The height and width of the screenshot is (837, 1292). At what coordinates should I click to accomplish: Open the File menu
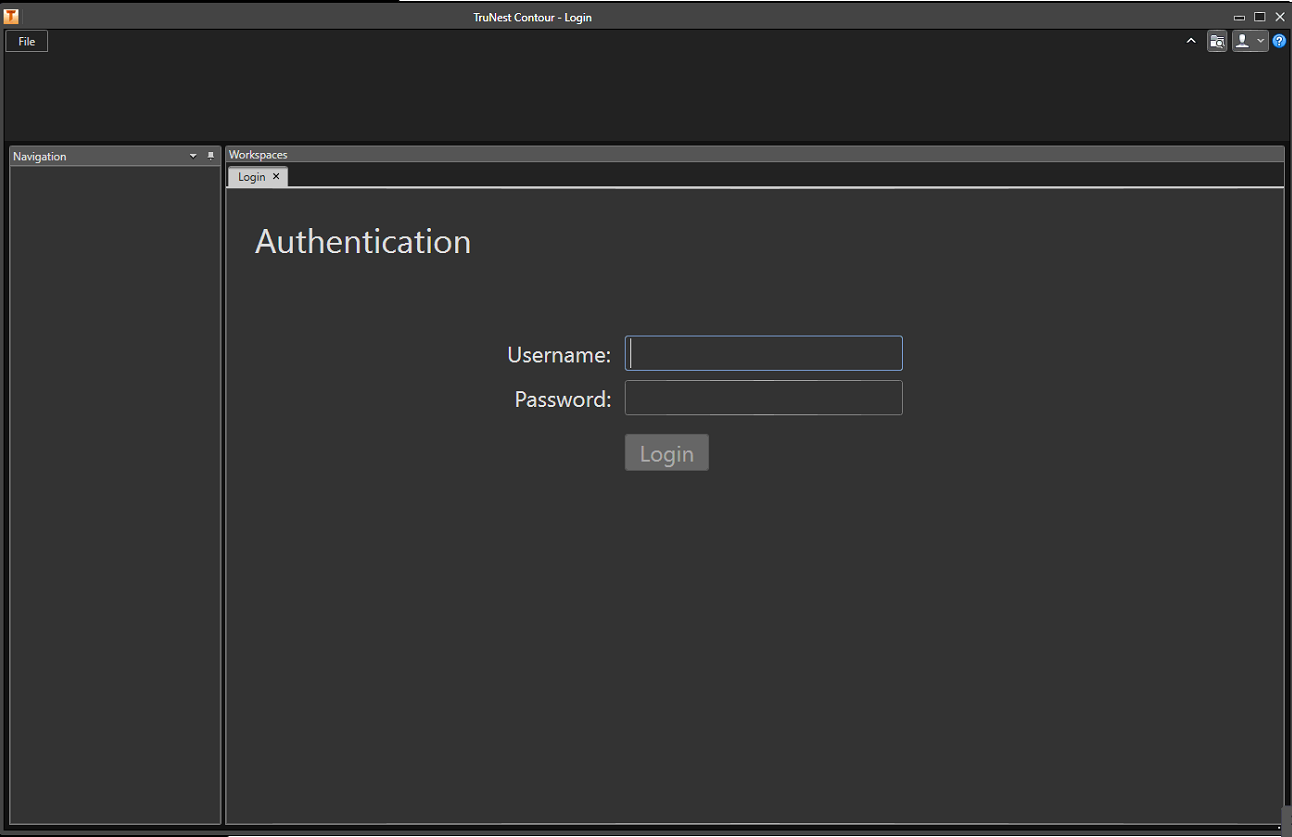click(27, 41)
